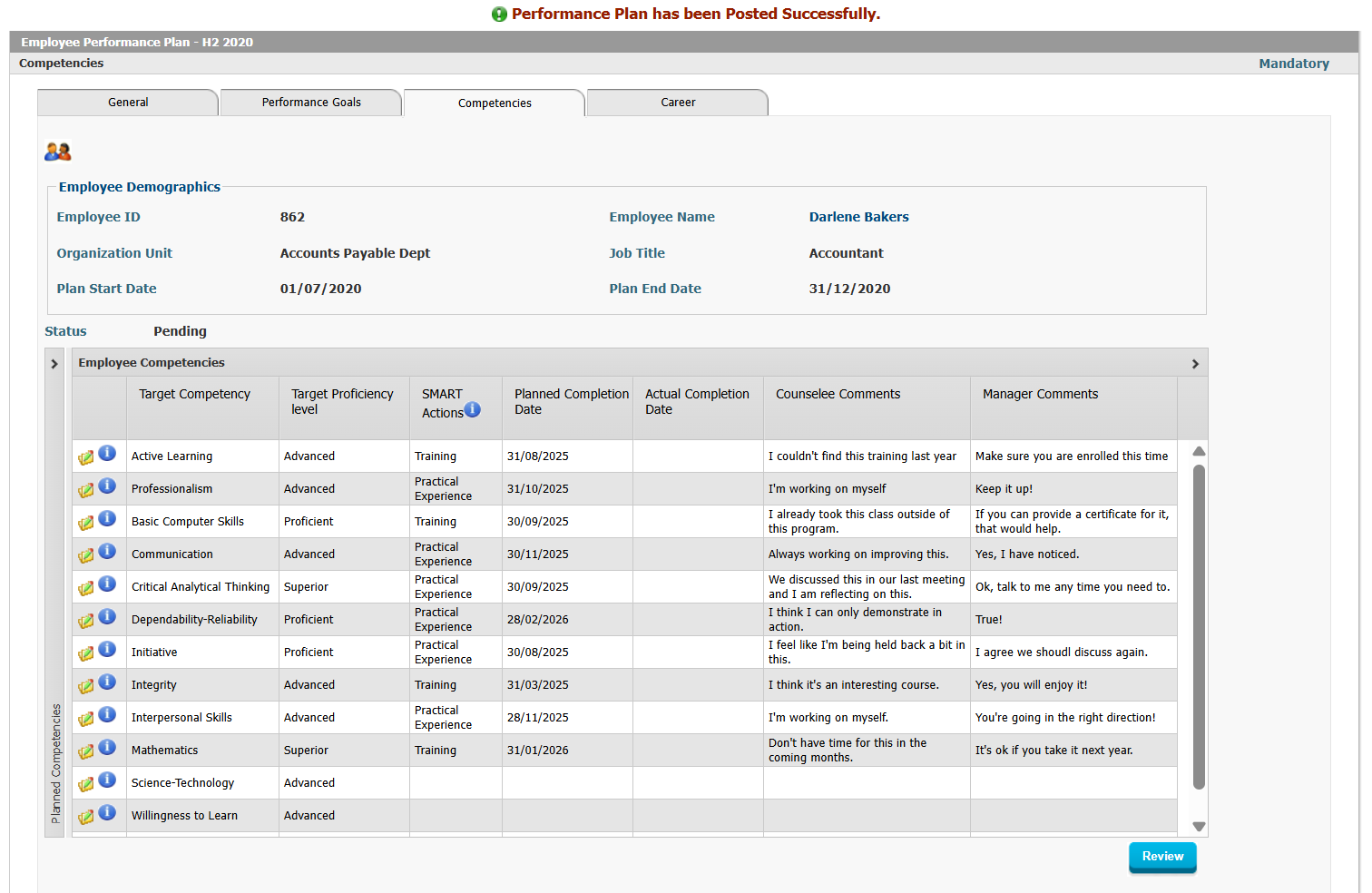This screenshot has height=893, width=1372.
Task: Open info for Active Learning competency
Action: (x=107, y=453)
